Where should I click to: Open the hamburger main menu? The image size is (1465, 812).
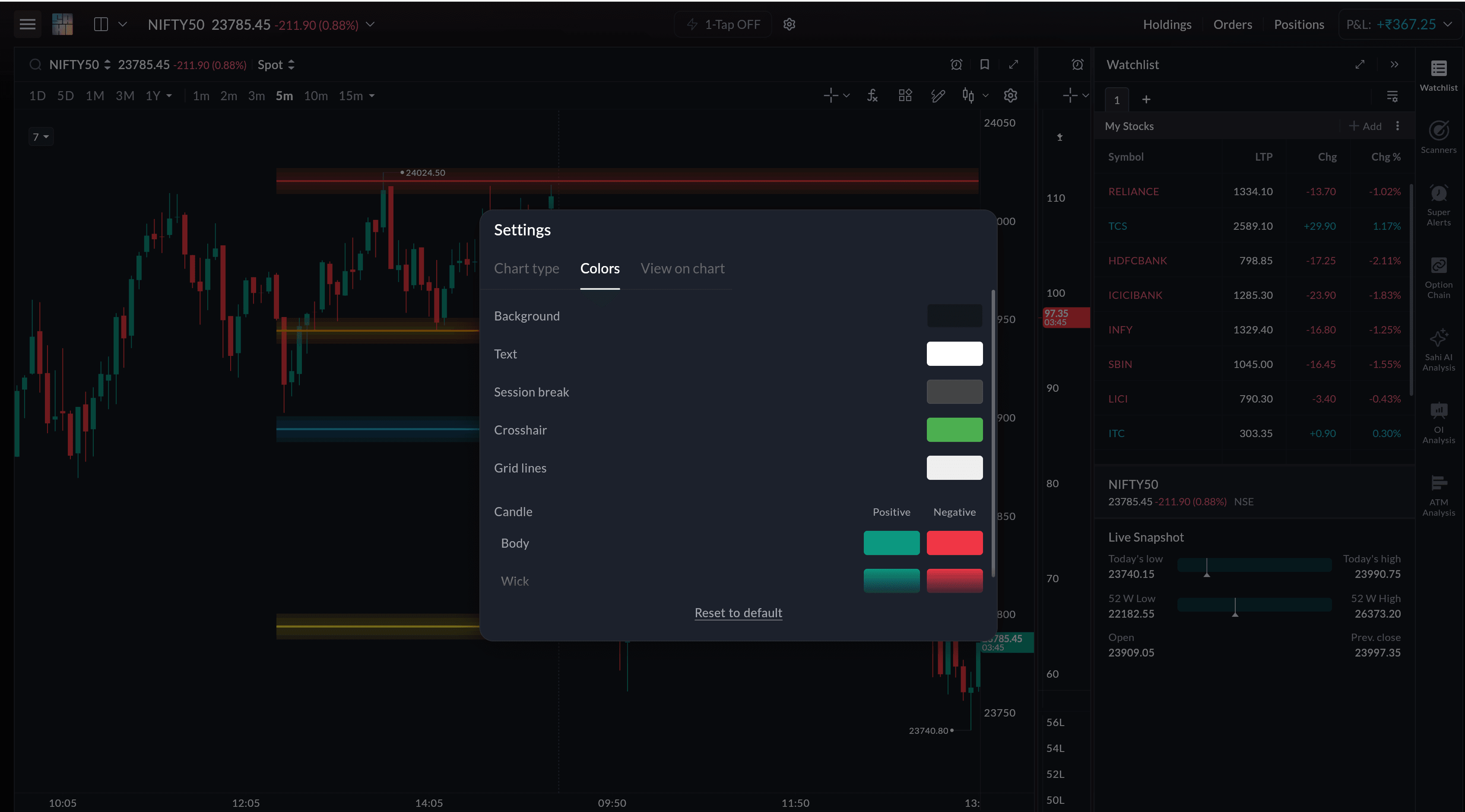(27, 25)
